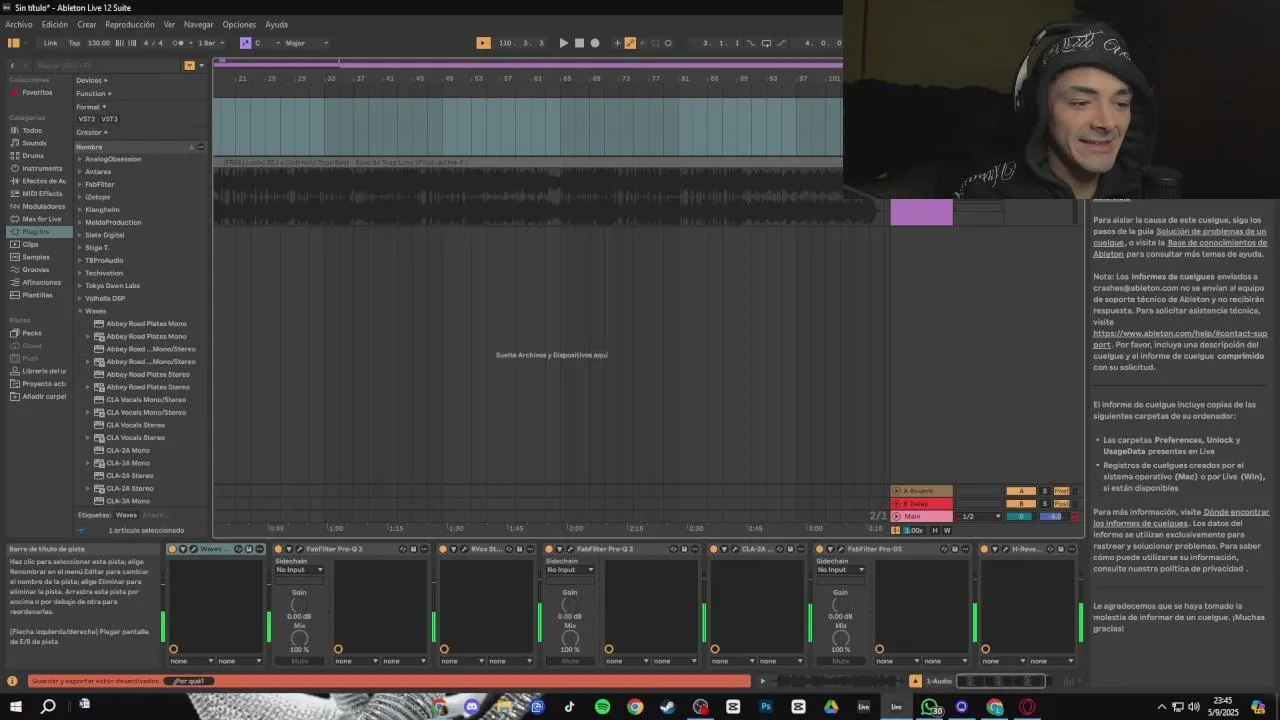1280x720 pixels.
Task: Toggle the W width optimize button
Action: point(947,530)
